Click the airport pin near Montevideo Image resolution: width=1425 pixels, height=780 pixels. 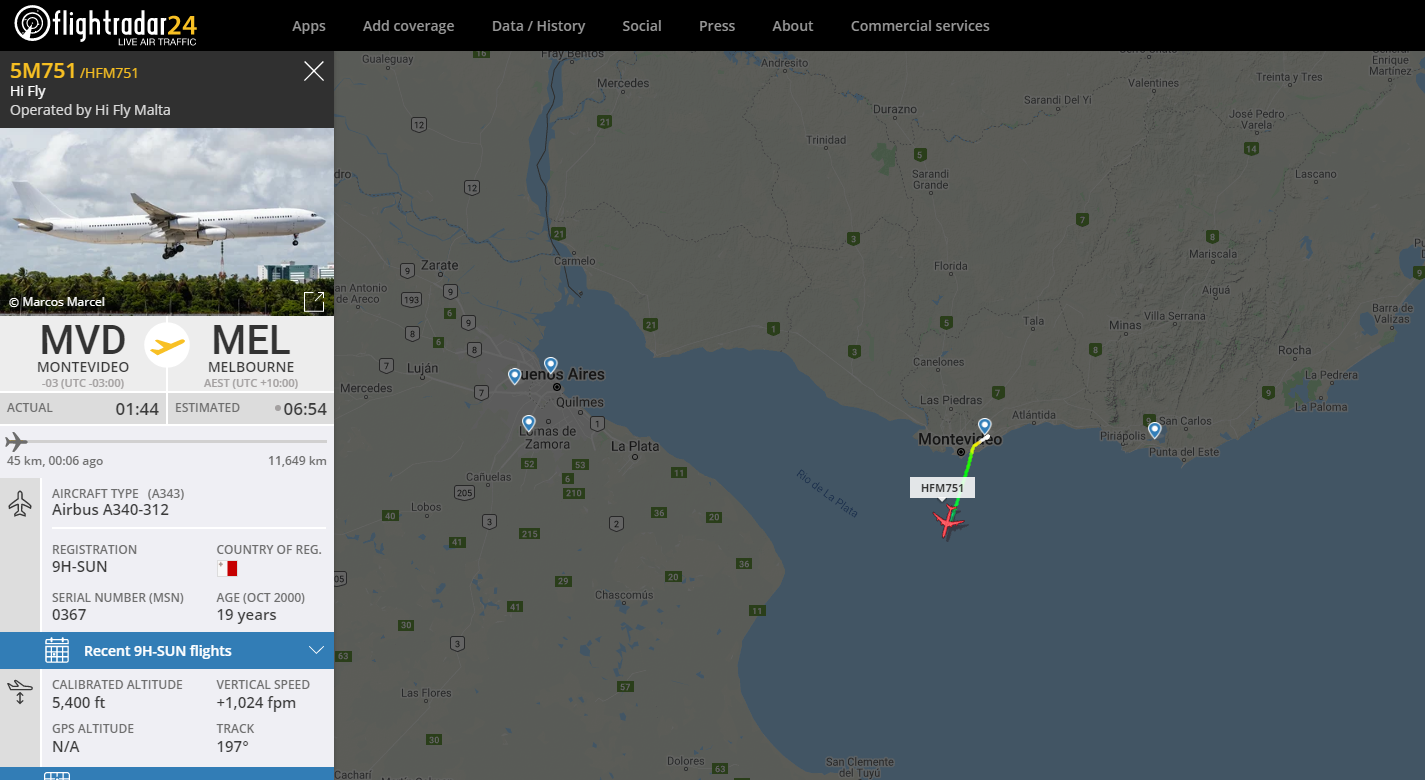[x=985, y=427]
